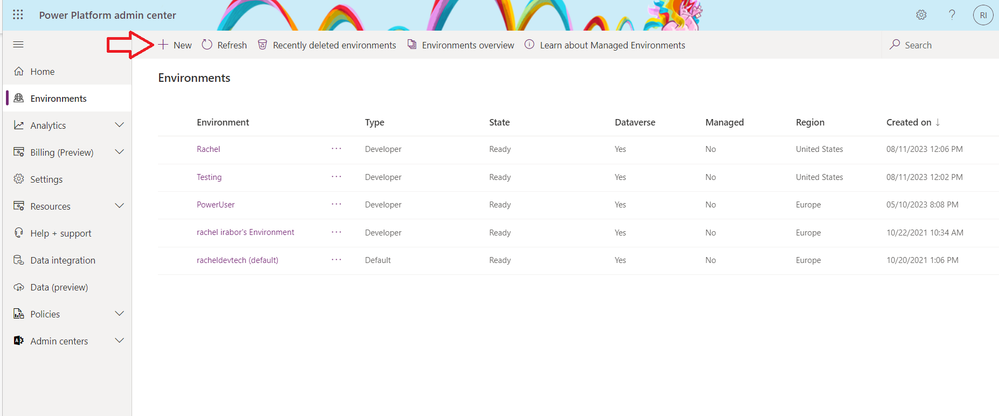This screenshot has height=416, width=999.
Task: Sort by the Type column header
Action: coord(375,122)
